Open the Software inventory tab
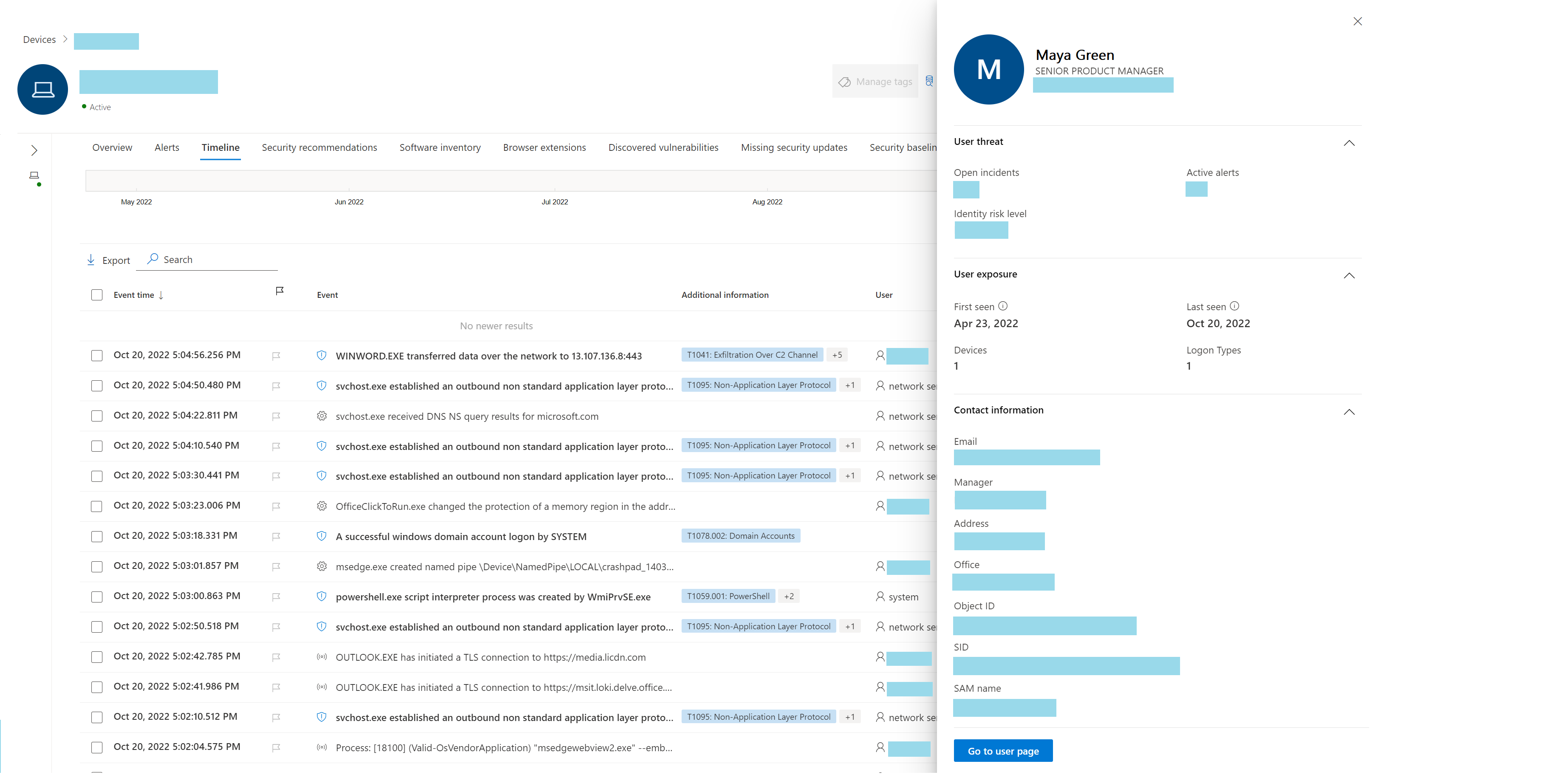 [439, 147]
